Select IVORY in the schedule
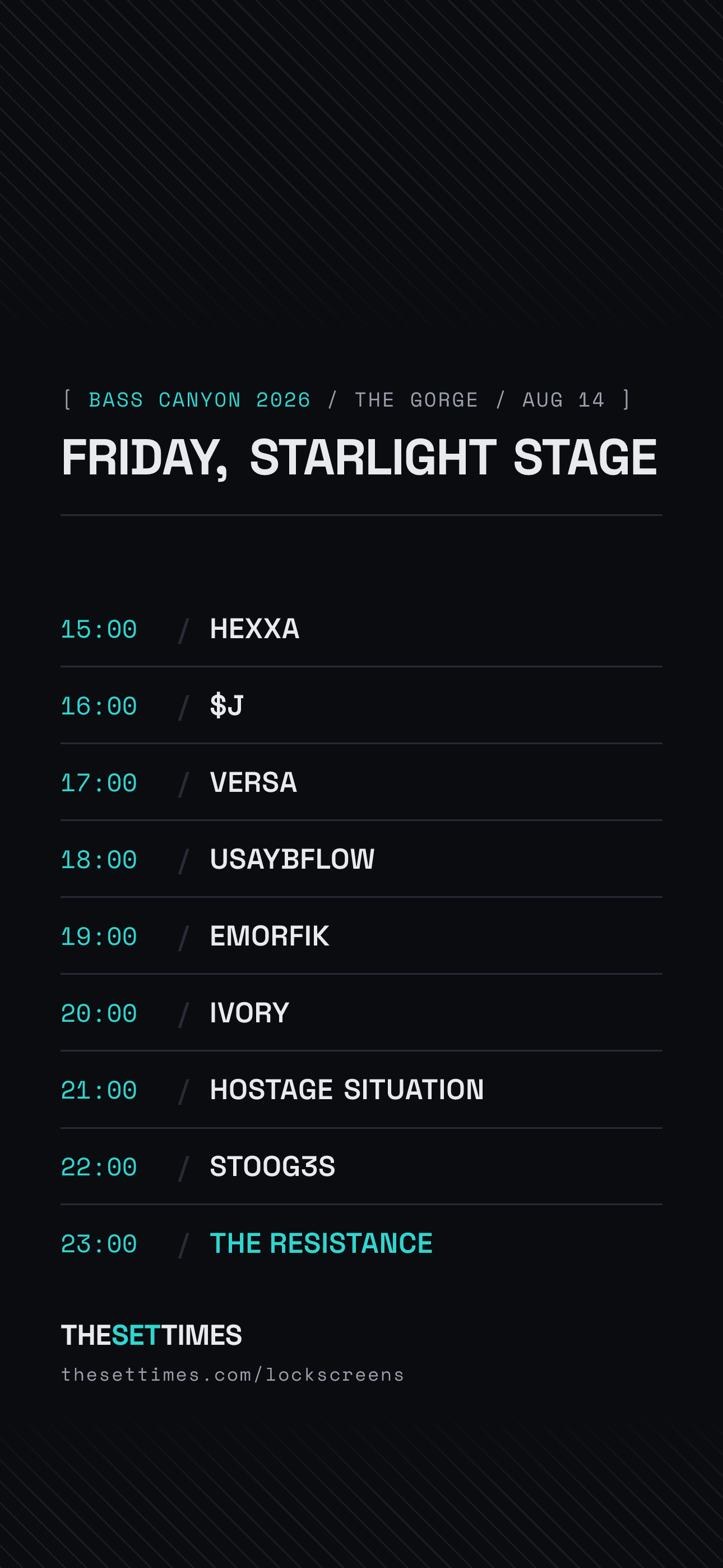 click(x=249, y=1012)
